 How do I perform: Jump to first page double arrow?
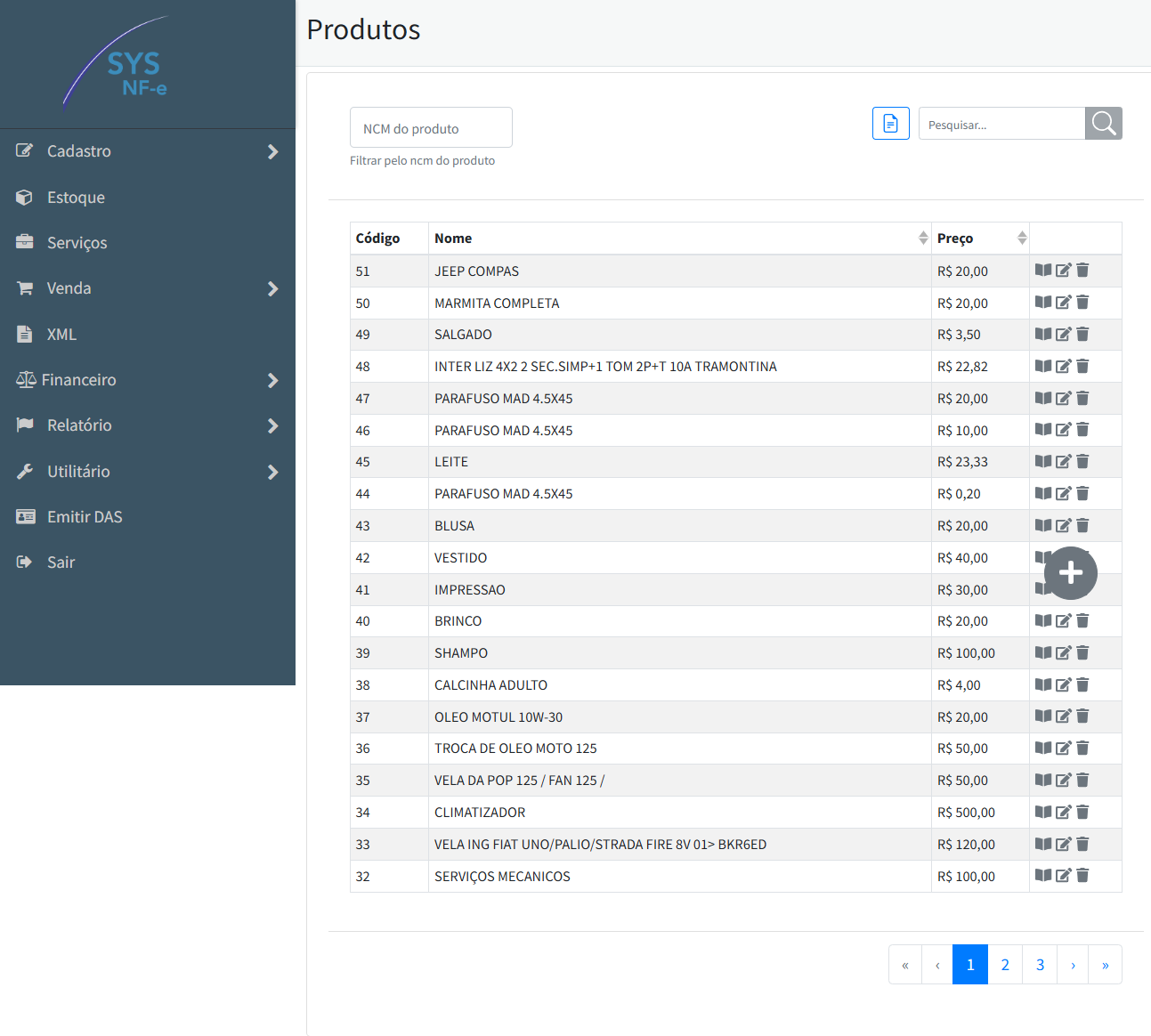coord(905,965)
